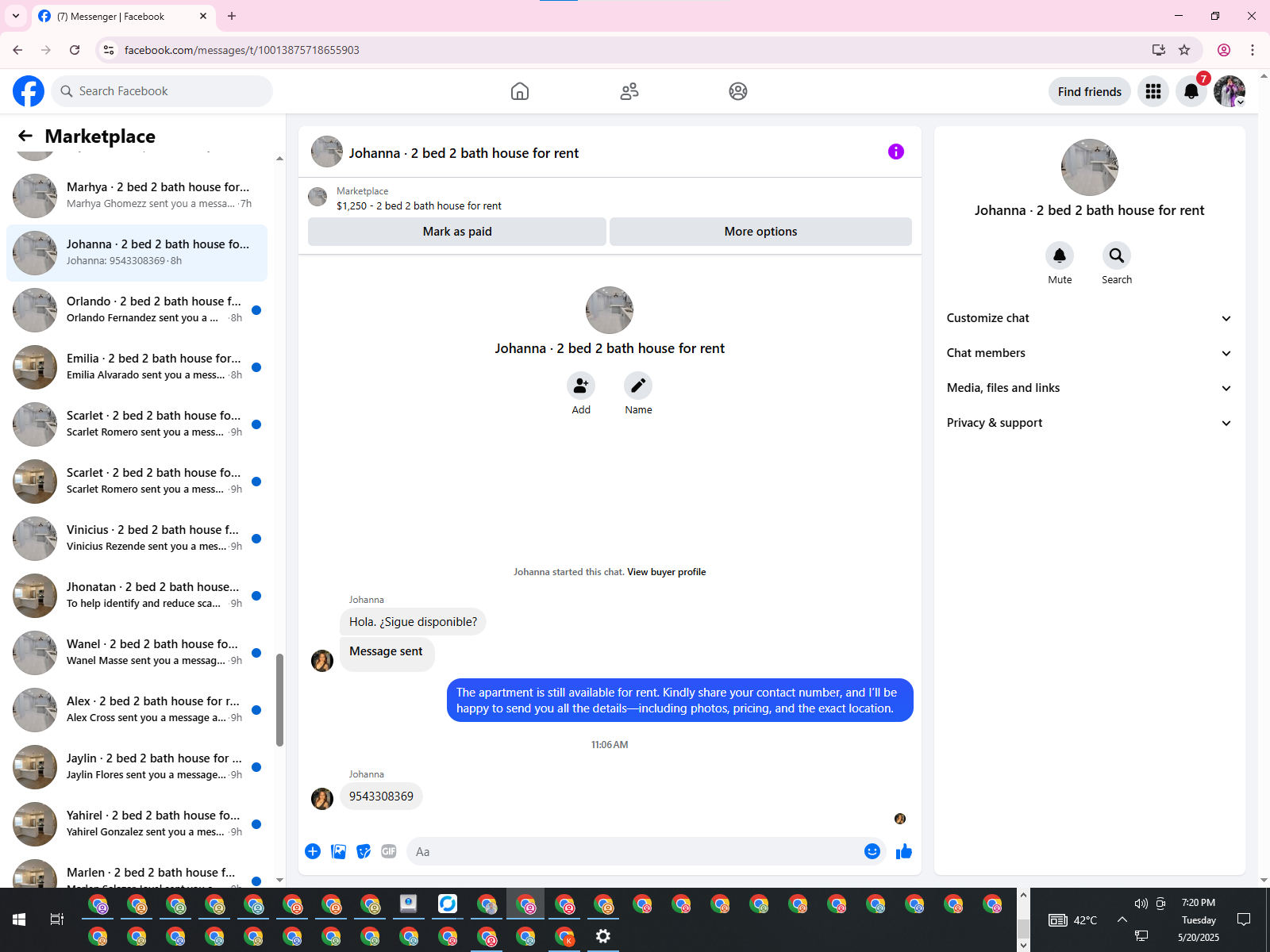Click Add people icon in chat

click(x=581, y=386)
